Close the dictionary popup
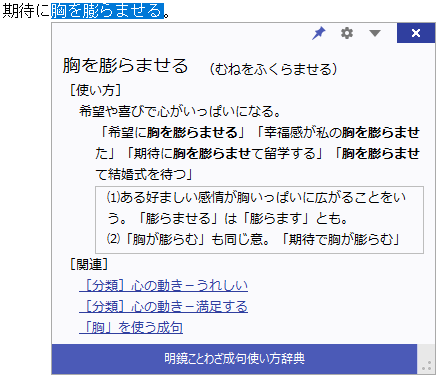The height and width of the screenshot is (378, 439). point(416,33)
